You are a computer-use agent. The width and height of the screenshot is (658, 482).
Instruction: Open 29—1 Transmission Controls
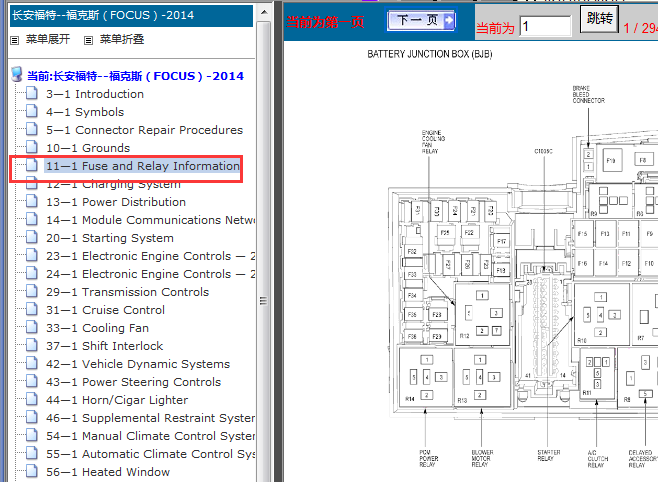point(128,292)
